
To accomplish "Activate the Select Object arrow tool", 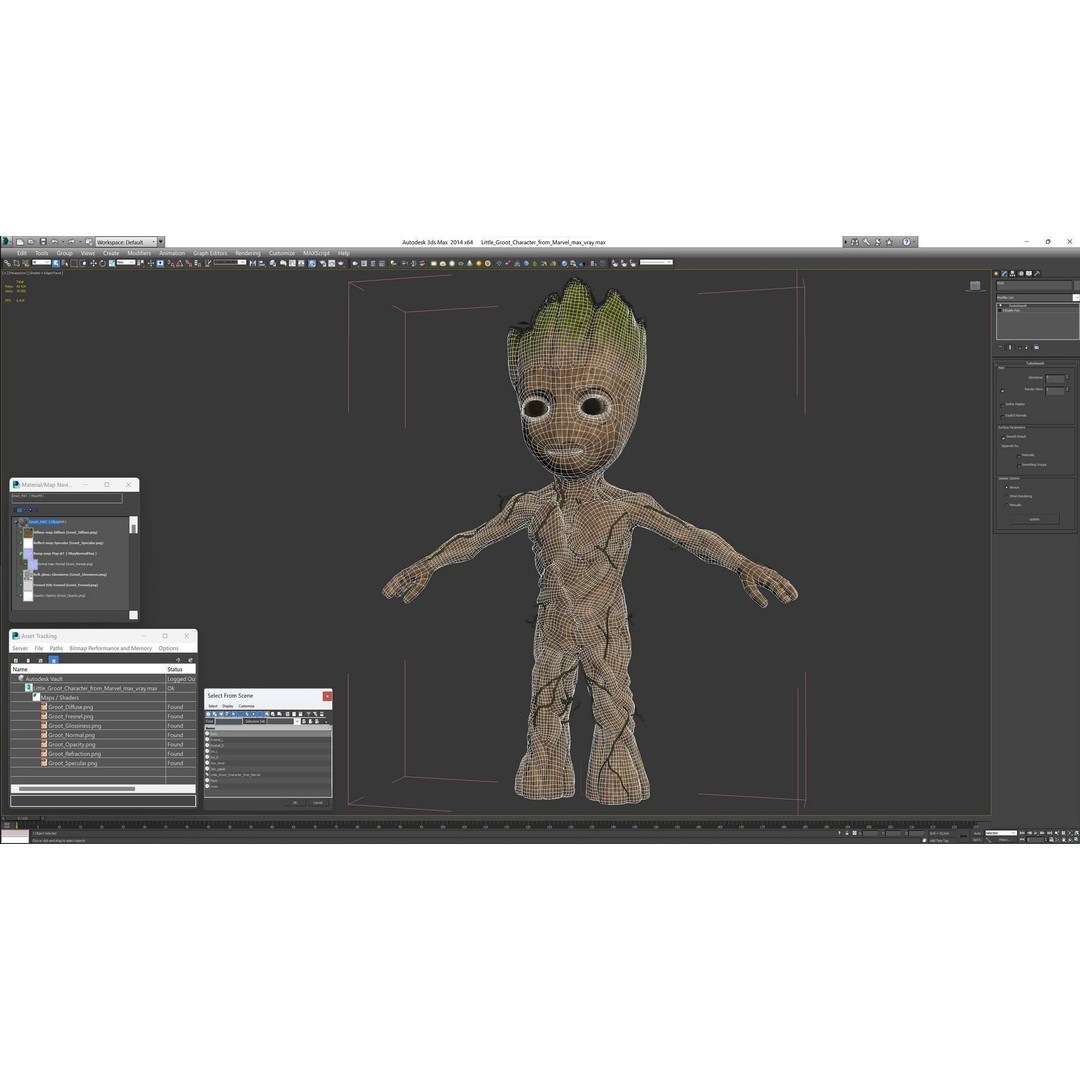I will [x=56, y=263].
